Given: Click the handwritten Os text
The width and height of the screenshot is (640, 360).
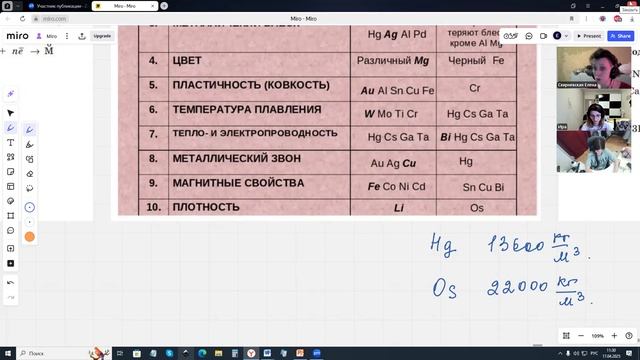Looking at the screenshot, I should [x=444, y=289].
